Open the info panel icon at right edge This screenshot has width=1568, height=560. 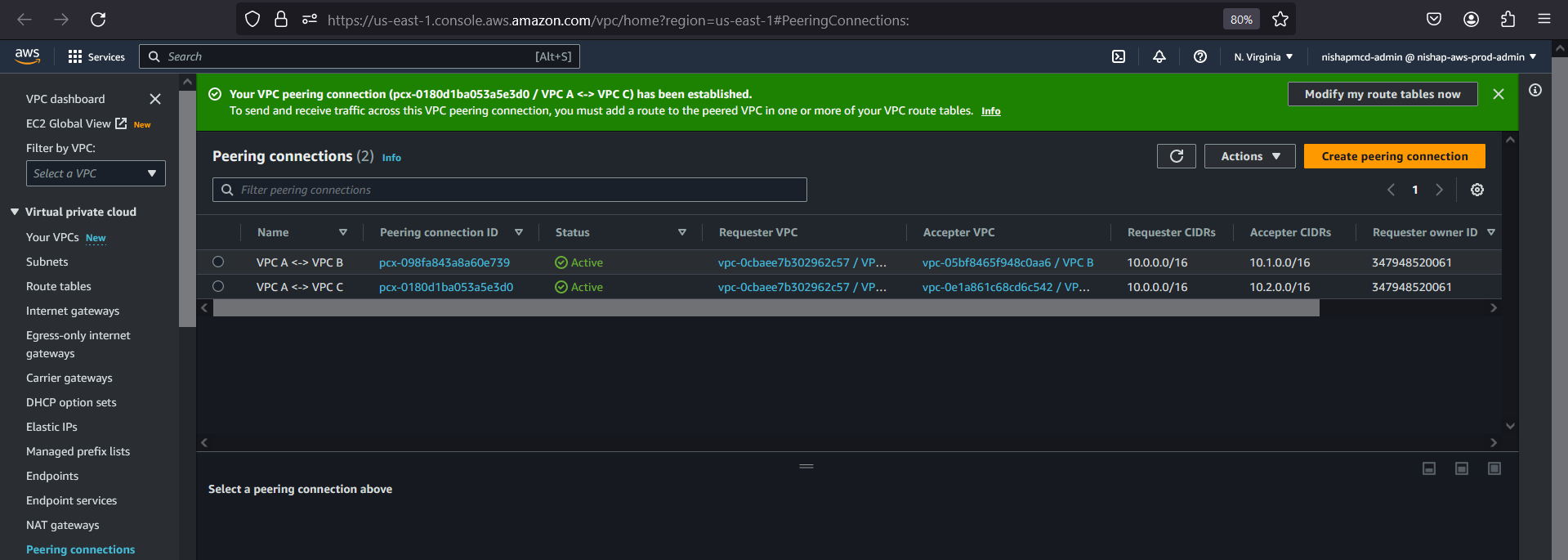(1535, 90)
